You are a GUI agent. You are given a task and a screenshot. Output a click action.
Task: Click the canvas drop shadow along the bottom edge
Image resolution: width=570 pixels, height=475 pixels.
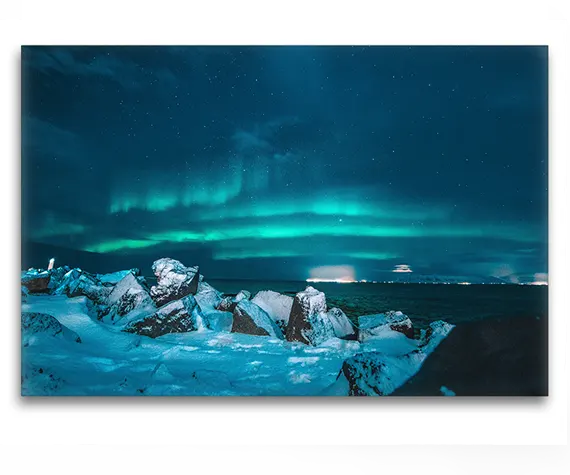(285, 399)
